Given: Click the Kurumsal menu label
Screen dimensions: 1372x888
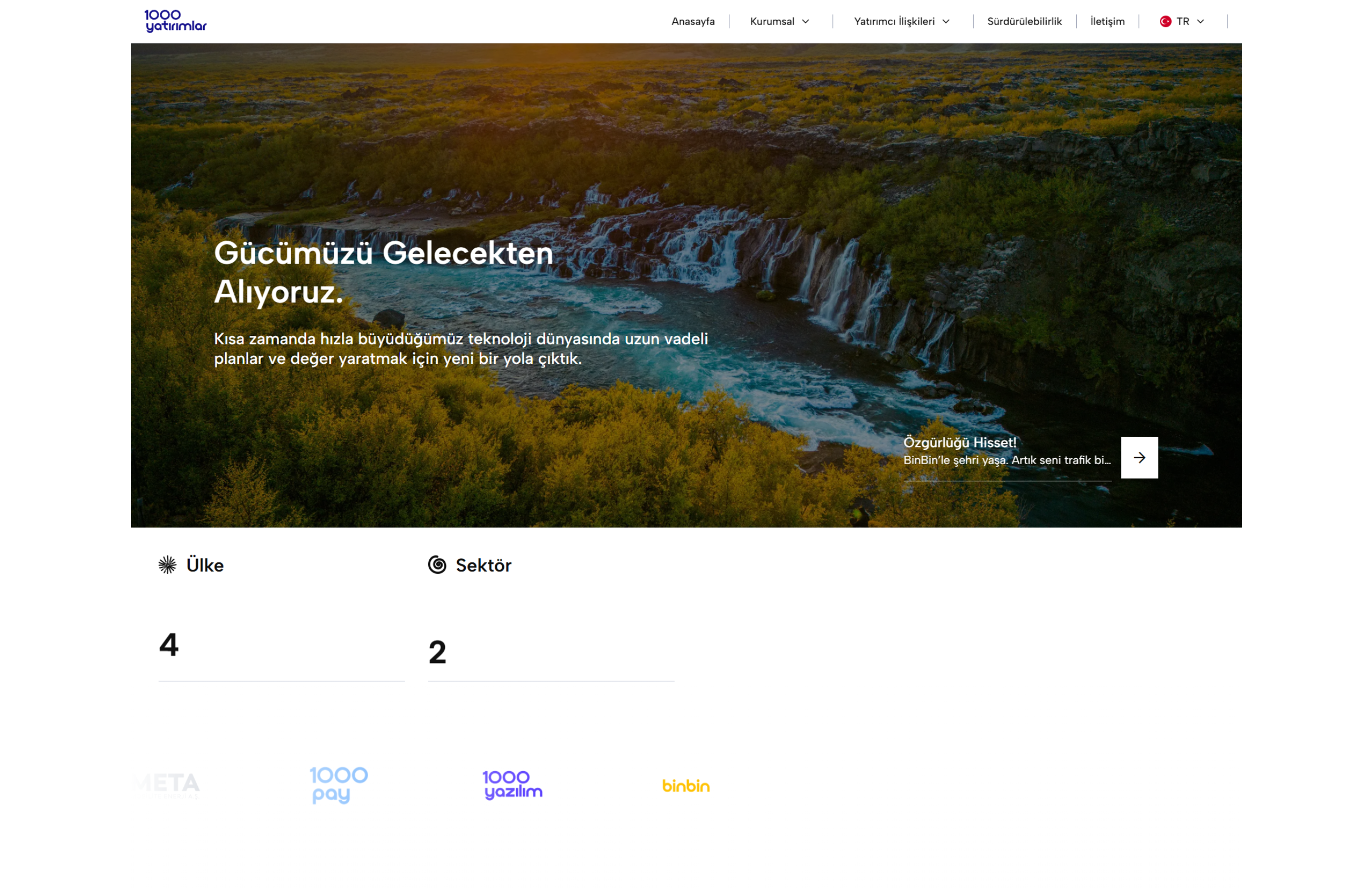Looking at the screenshot, I should pos(771,21).
